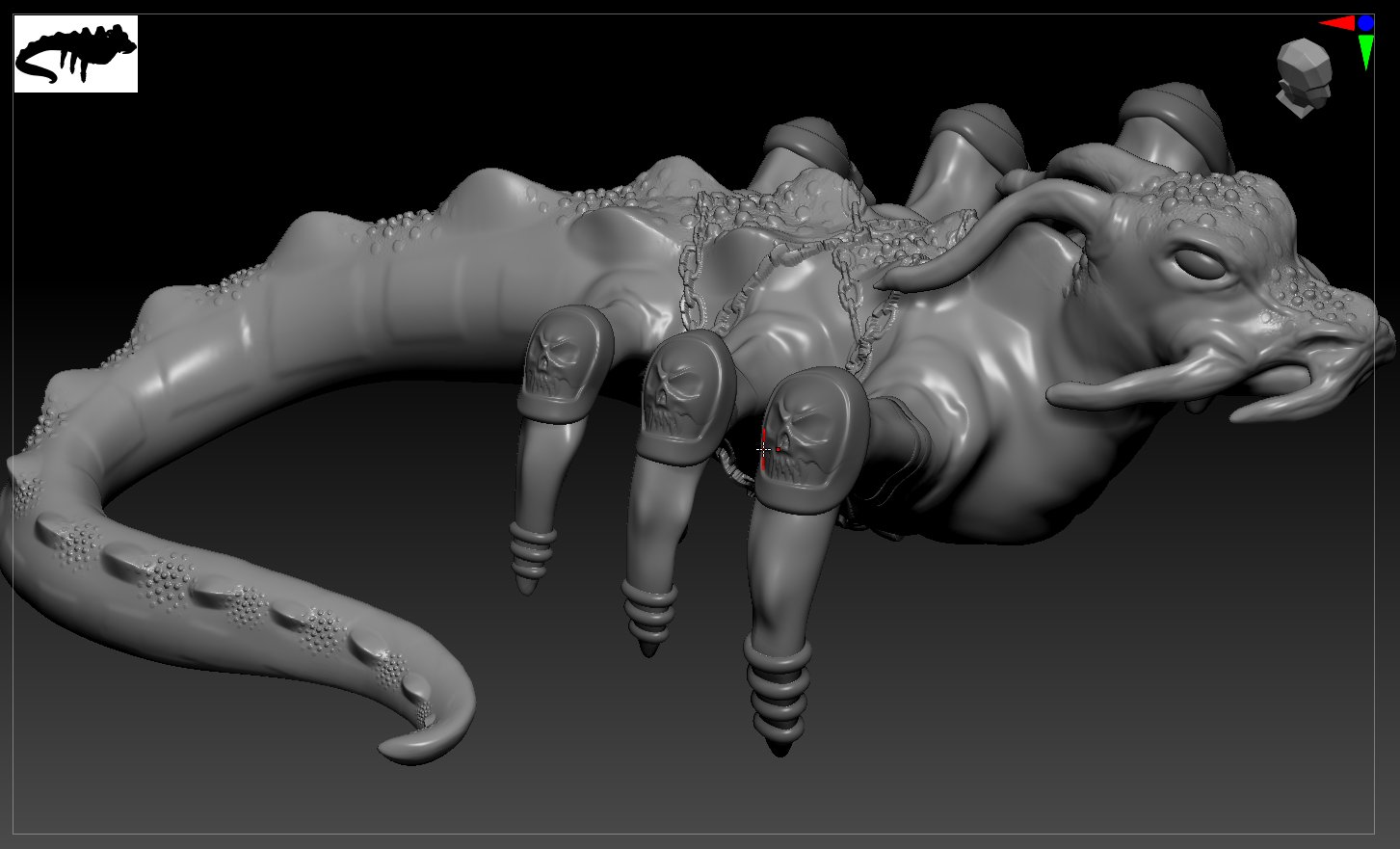1400x849 pixels.
Task: Select the red X-axis cone
Action: (1336, 23)
